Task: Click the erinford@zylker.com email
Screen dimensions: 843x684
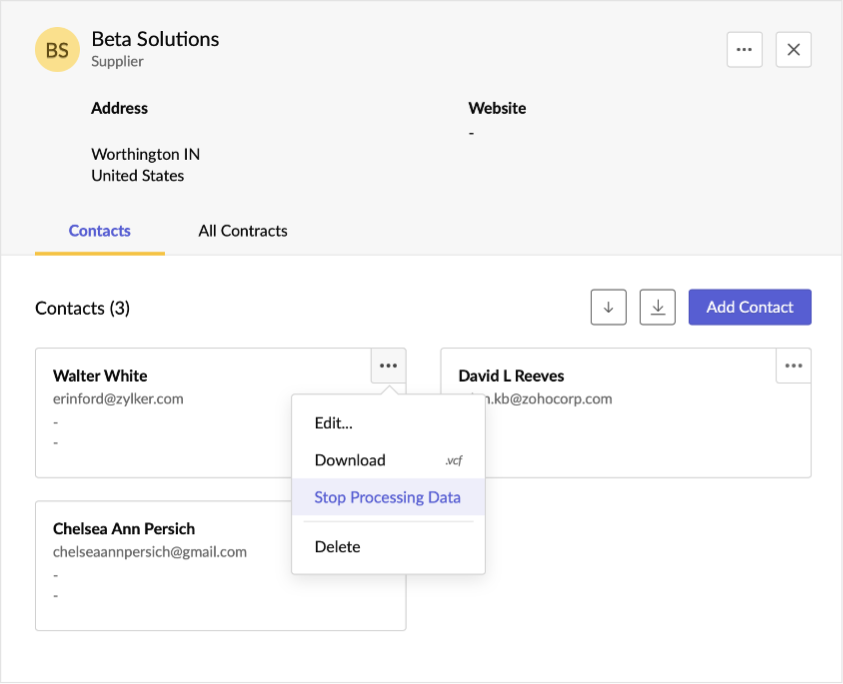Action: coord(118,399)
